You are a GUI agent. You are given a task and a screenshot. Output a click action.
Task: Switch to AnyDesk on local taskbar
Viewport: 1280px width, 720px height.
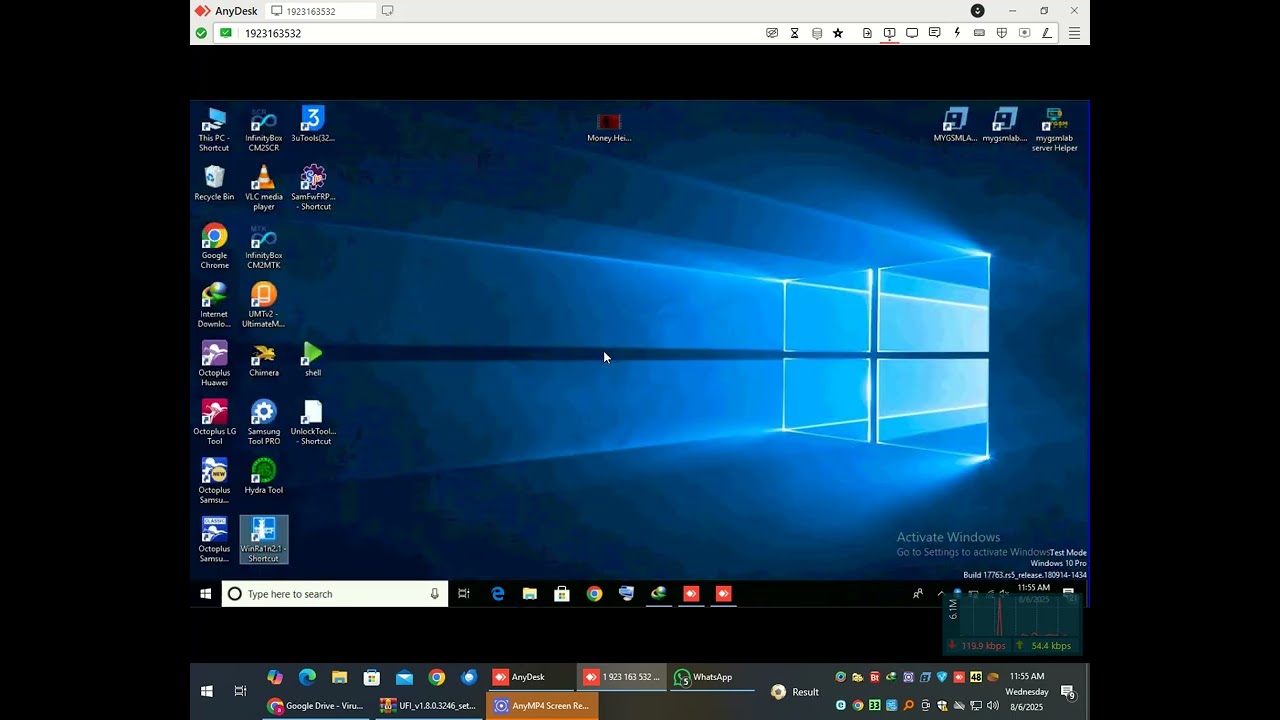coord(530,677)
